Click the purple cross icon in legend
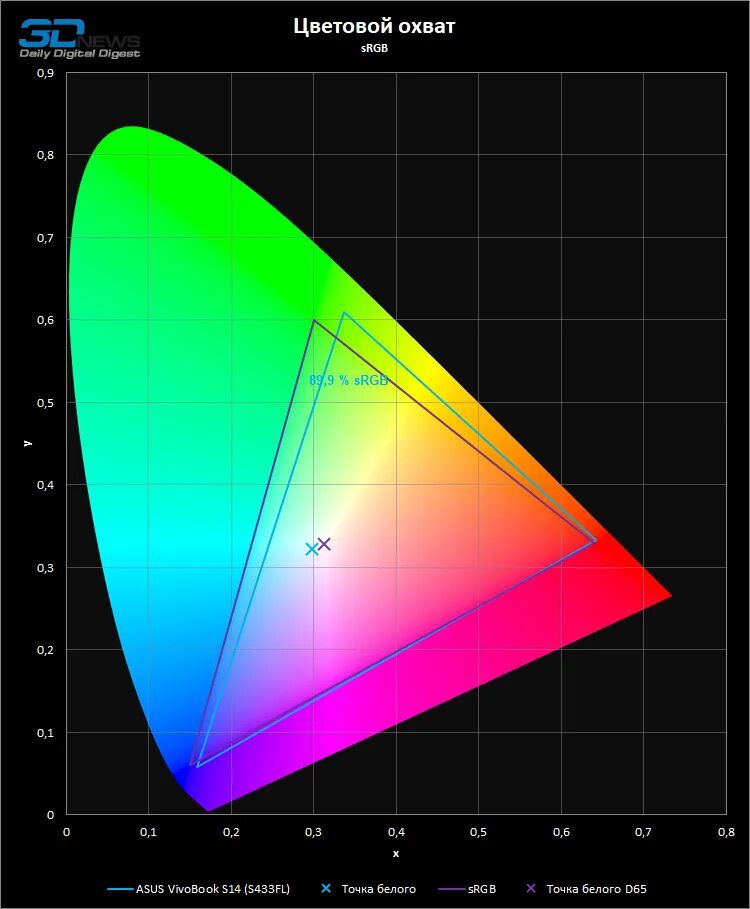This screenshot has width=750, height=909. (x=531, y=888)
